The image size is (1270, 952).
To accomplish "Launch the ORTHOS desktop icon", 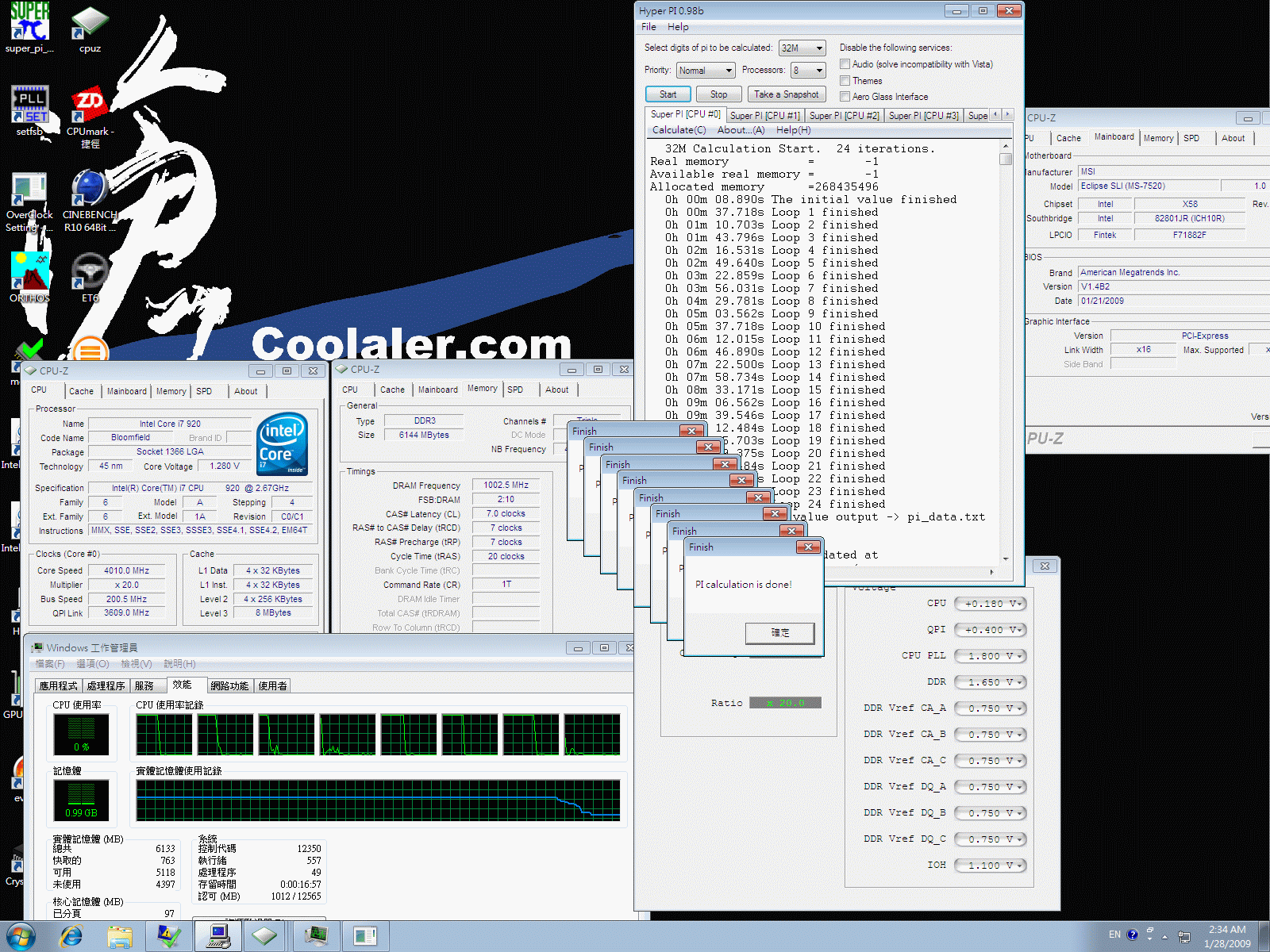I will [x=29, y=278].
